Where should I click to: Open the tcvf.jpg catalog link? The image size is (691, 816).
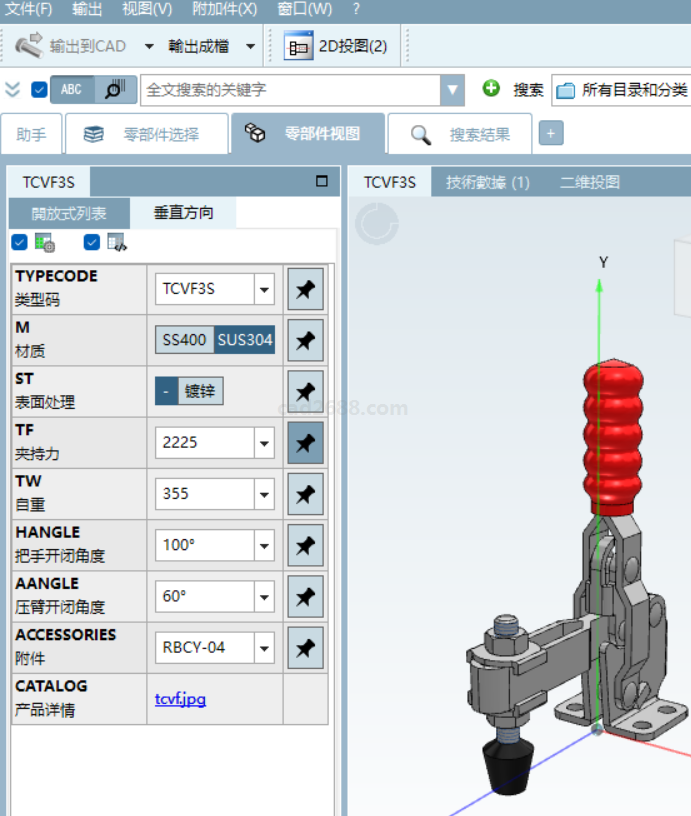[180, 699]
